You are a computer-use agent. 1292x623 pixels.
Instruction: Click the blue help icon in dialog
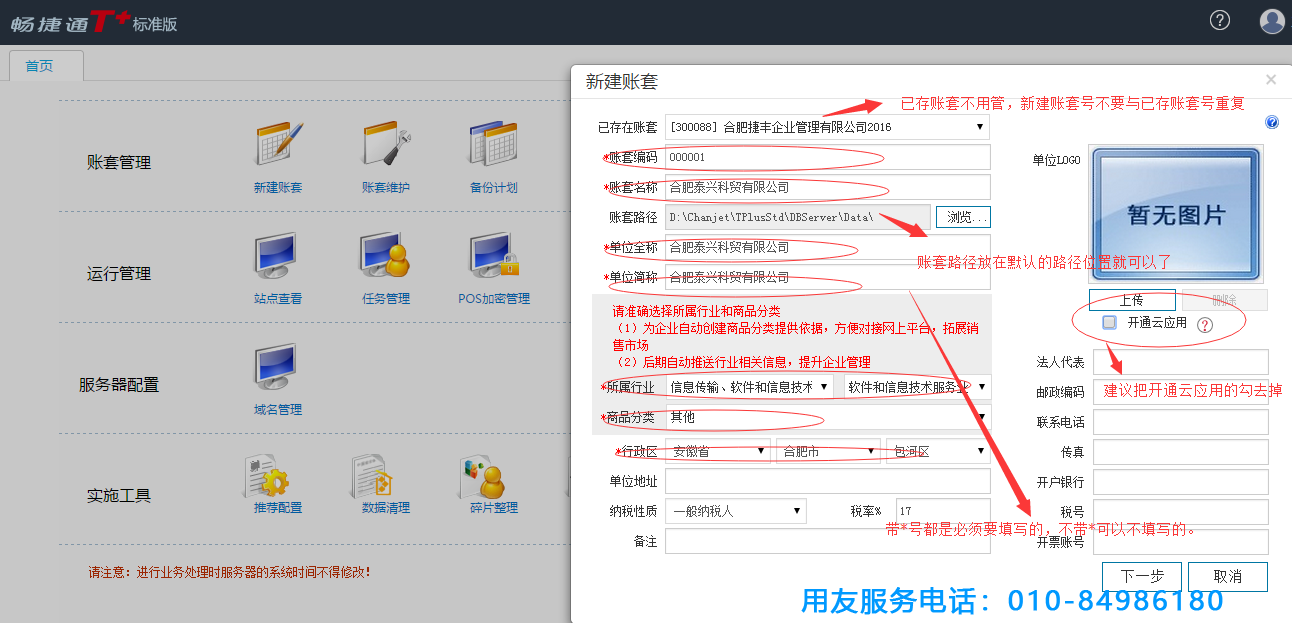coord(1272,122)
